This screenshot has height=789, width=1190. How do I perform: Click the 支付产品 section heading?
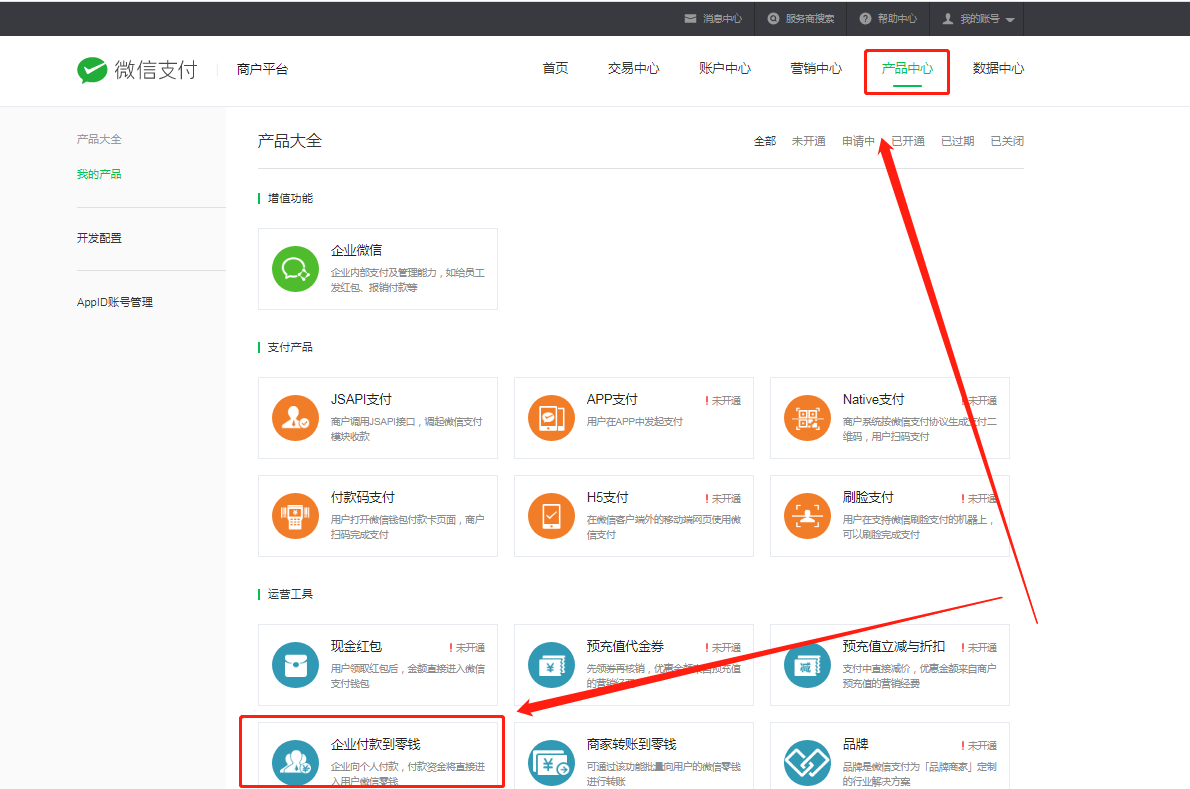(x=290, y=347)
